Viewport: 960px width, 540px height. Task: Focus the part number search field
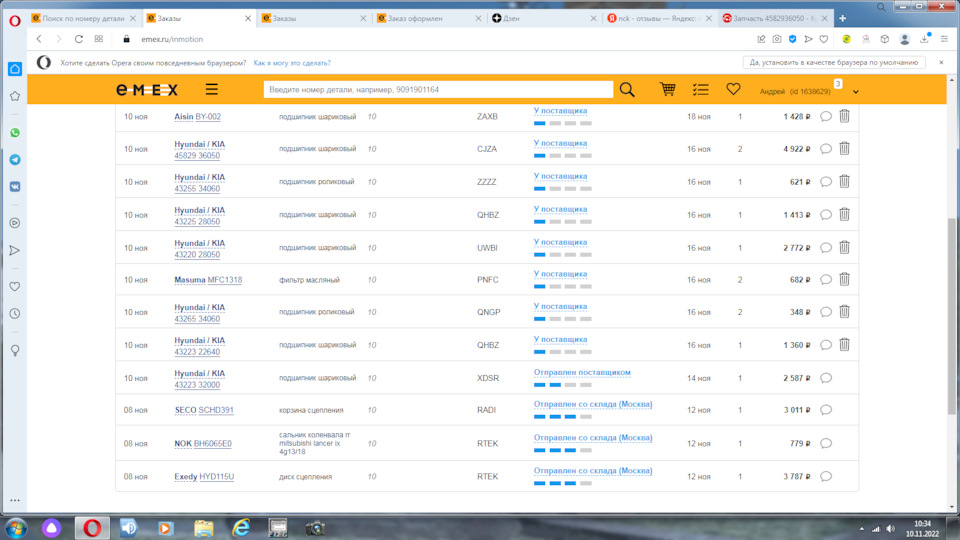point(438,89)
